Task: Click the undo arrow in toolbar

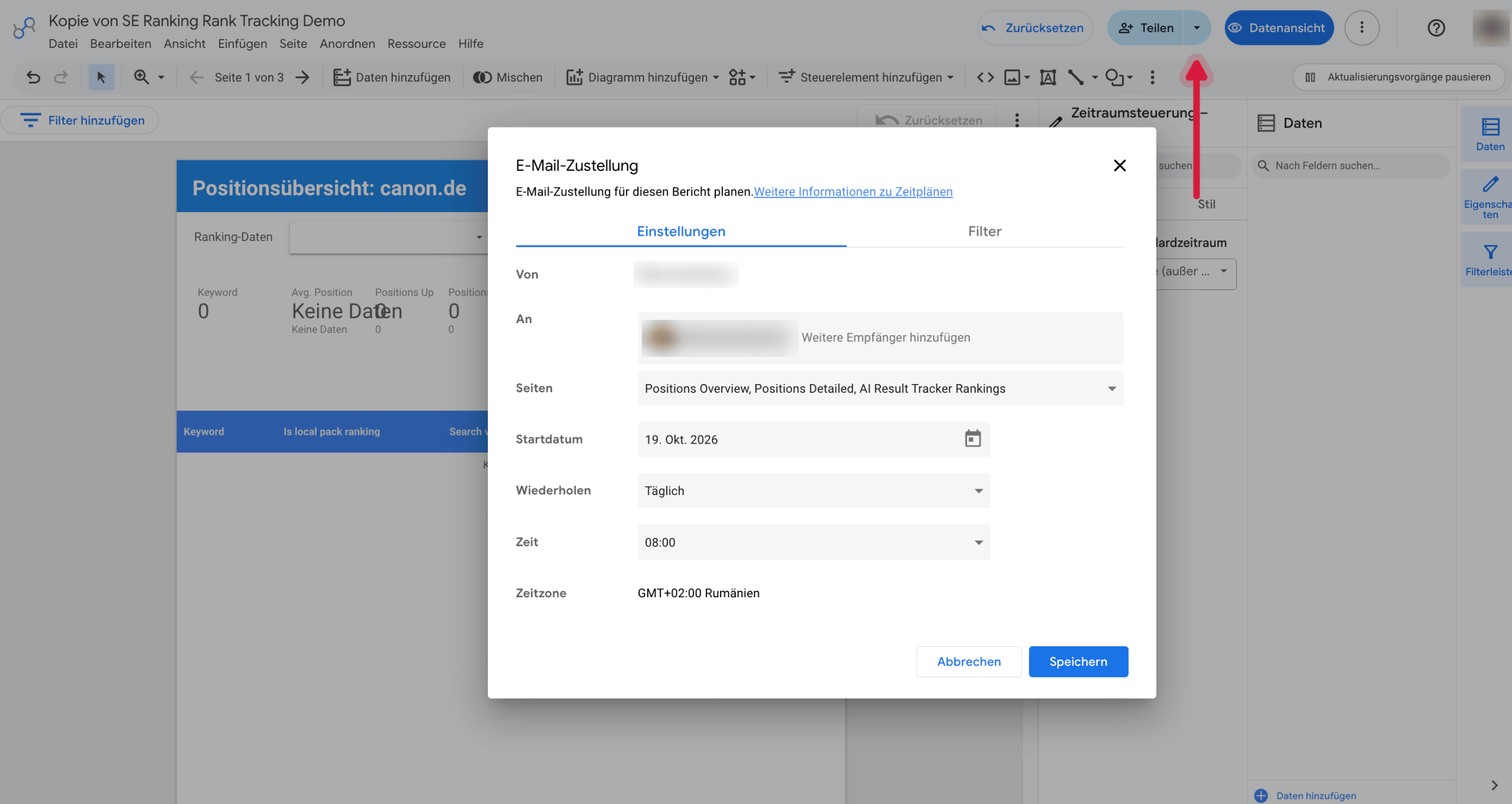Action: [x=33, y=77]
